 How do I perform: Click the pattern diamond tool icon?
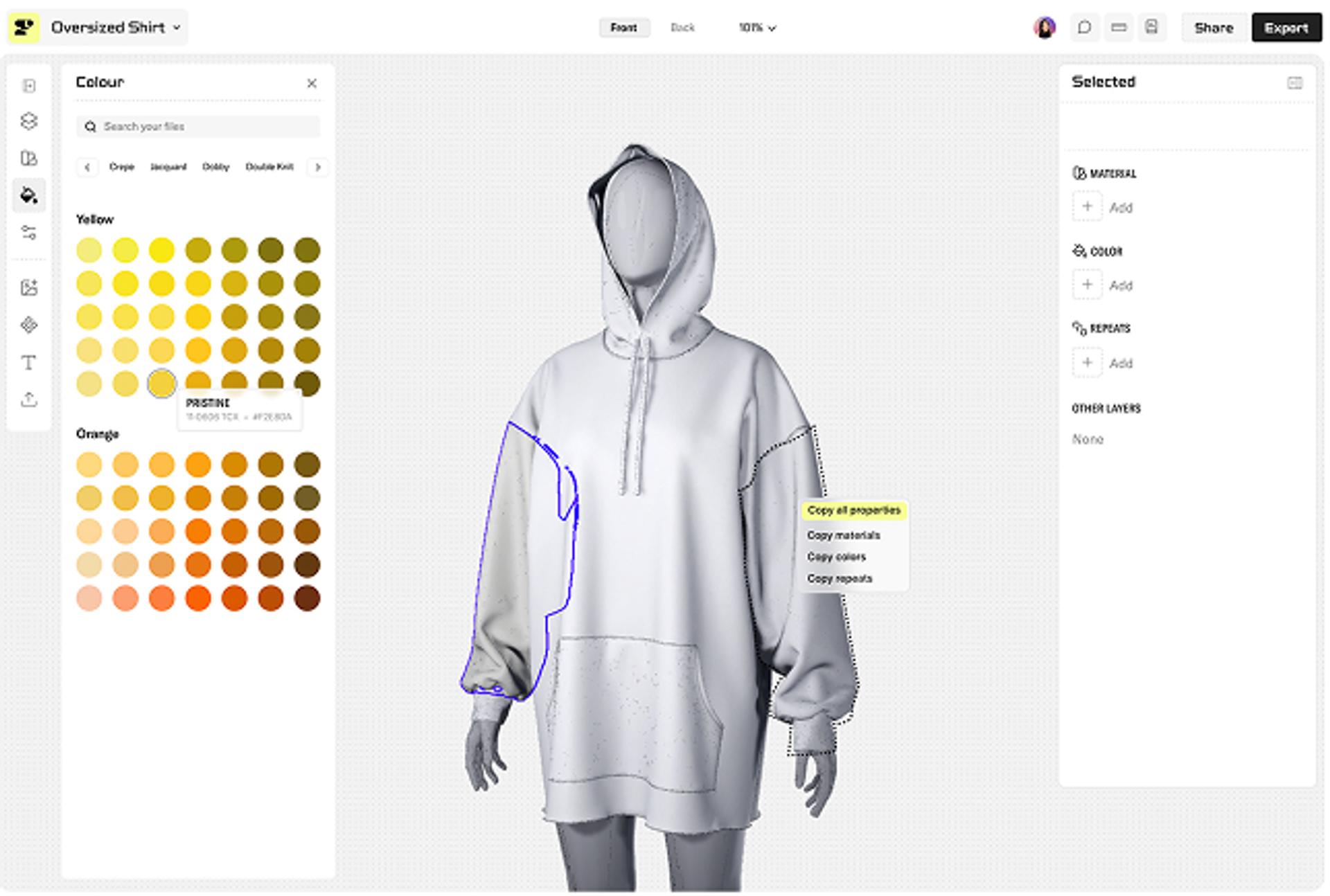[x=28, y=325]
